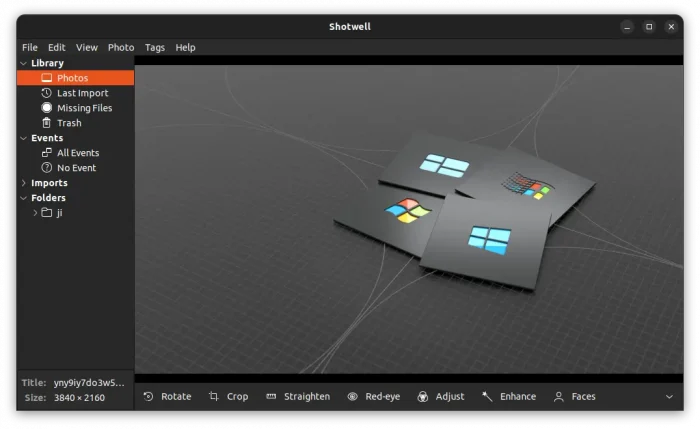Select No Event entry
The width and height of the screenshot is (700, 429).
(76, 168)
